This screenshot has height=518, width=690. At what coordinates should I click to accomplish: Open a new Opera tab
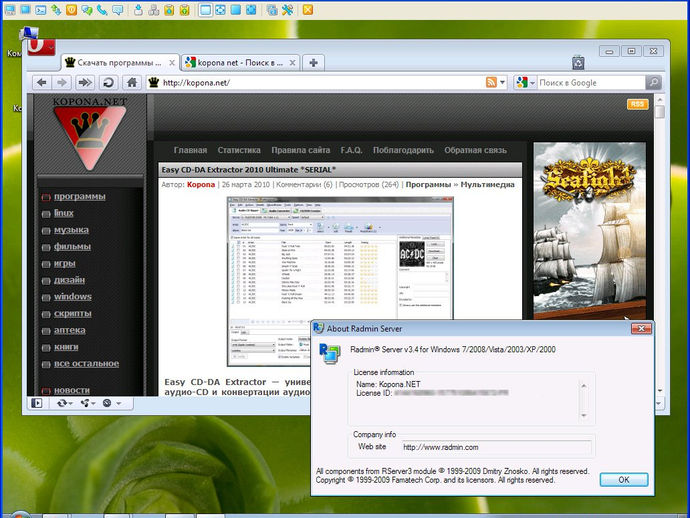click(x=313, y=63)
